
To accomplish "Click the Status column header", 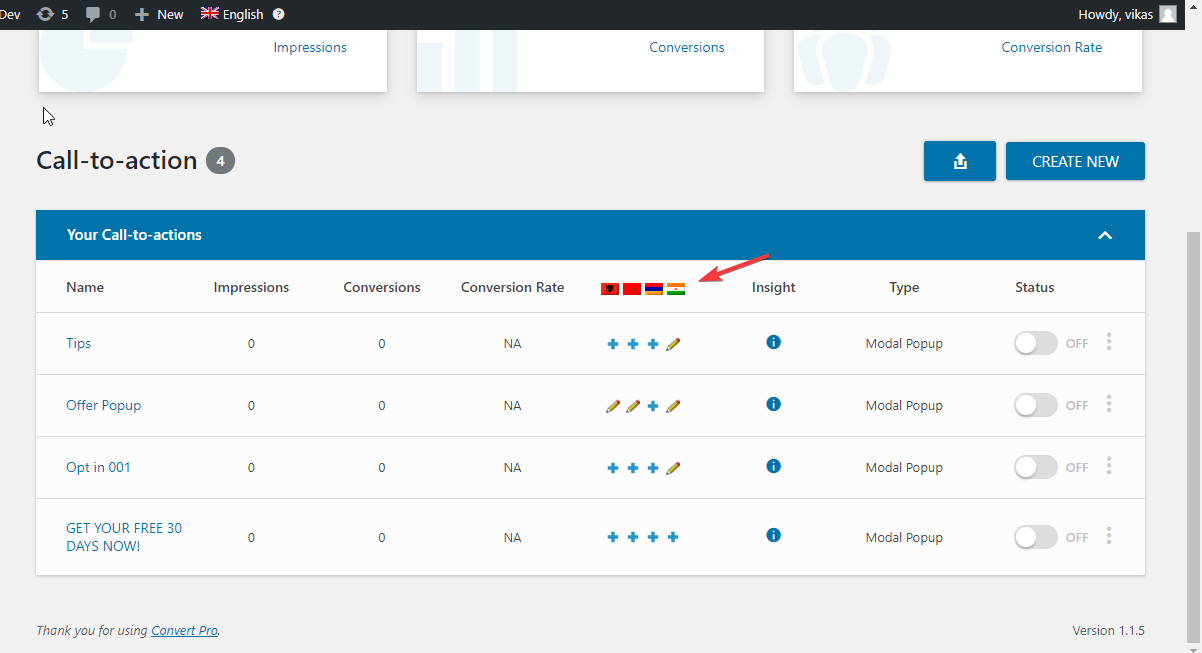I will [1035, 287].
